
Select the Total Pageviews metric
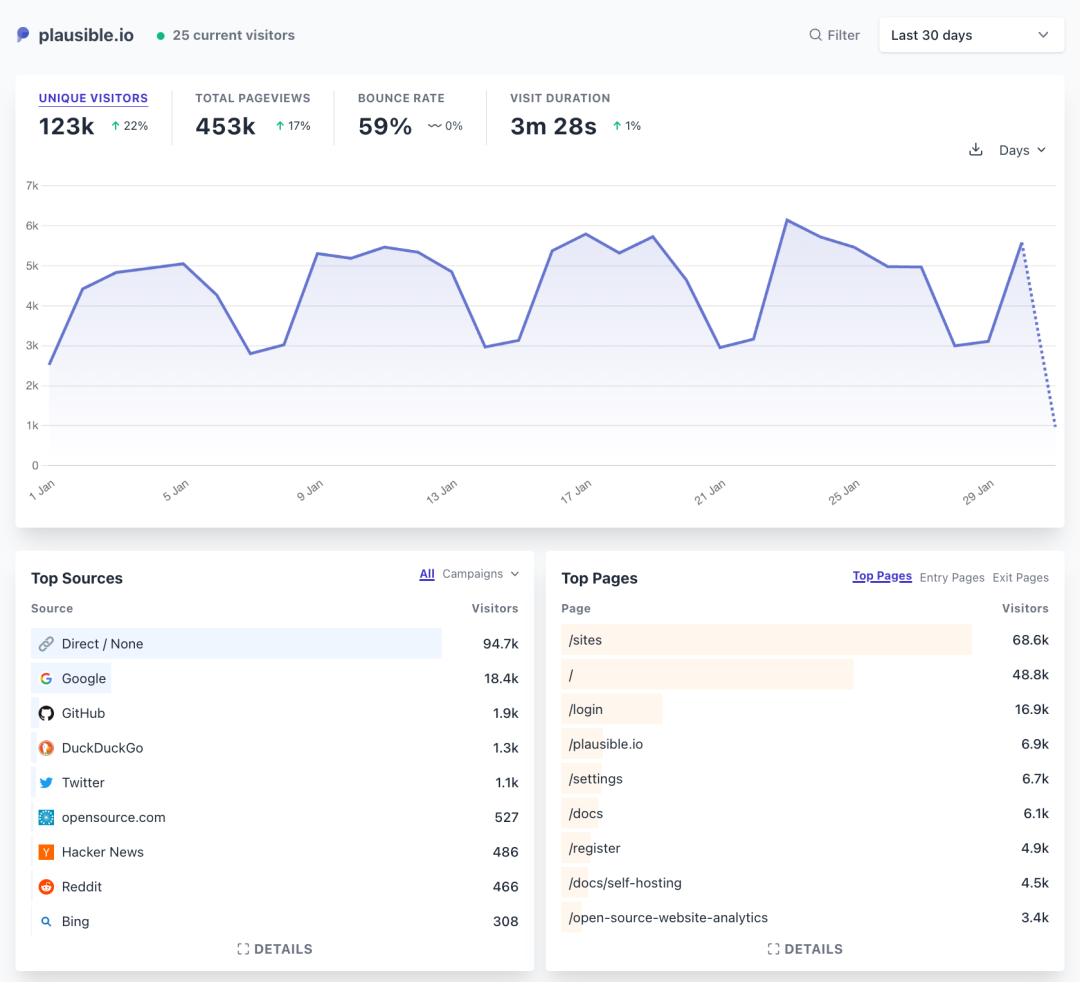pyautogui.click(x=253, y=98)
